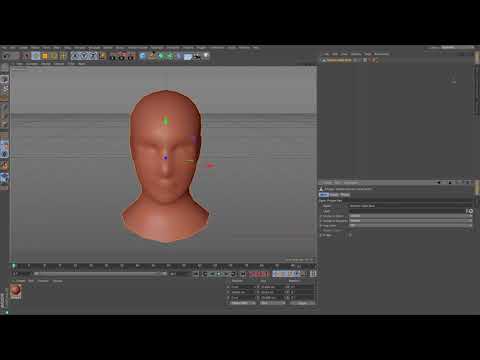Screen dimensions: 480x360
Task: Switch to the Coord tab in Attributes
Action: [x=334, y=194]
